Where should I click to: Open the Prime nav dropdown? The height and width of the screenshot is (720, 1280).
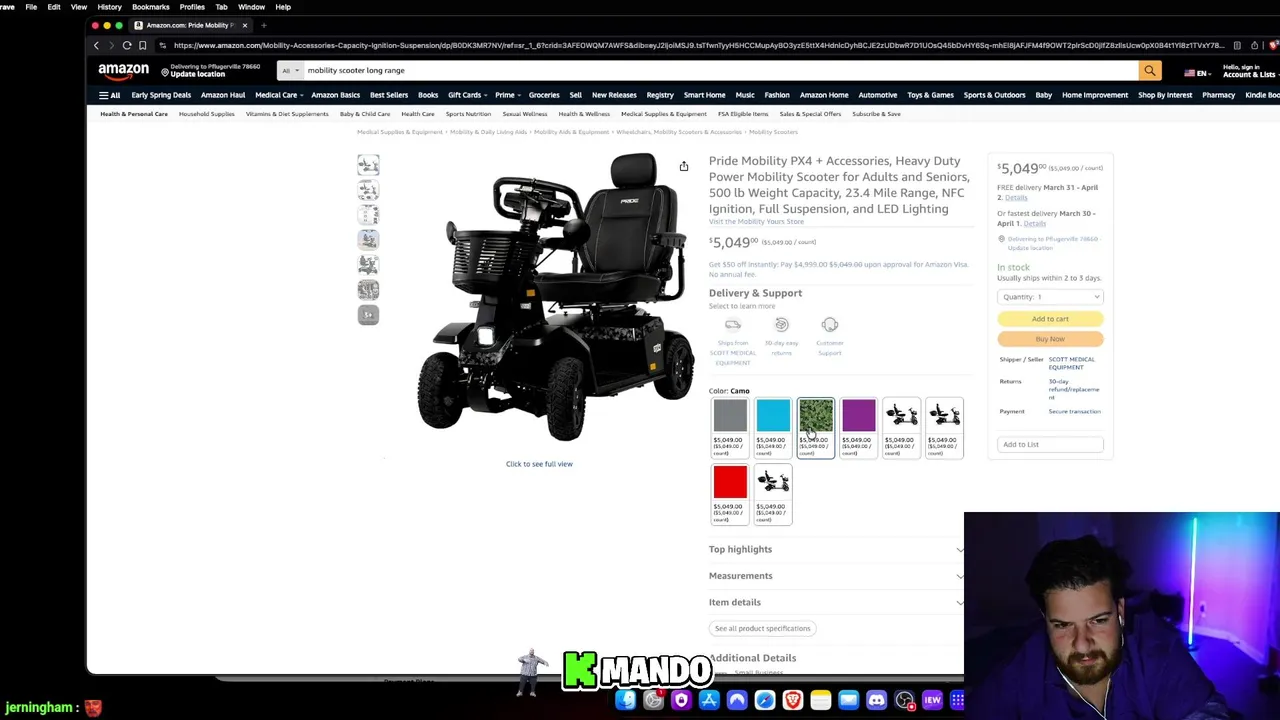point(506,95)
